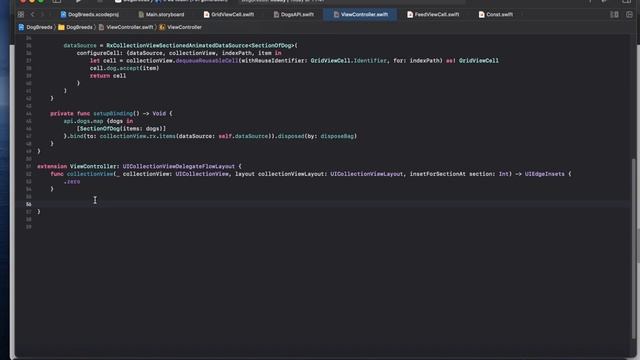Click the split editor layout icon
Image resolution: width=640 pixels, height=360 pixels.
[614, 14]
